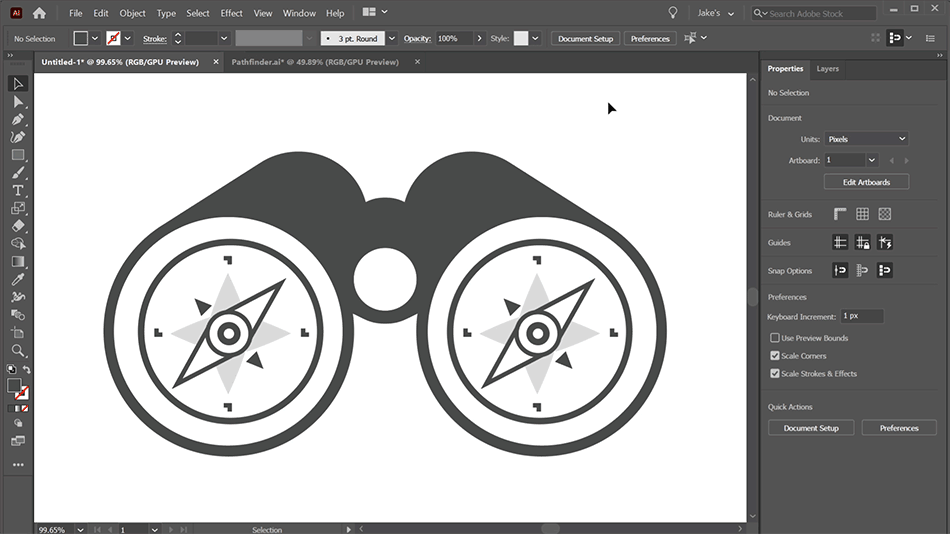Screen dimensions: 950x534
Task: Select the Pen tool
Action: coord(18,119)
